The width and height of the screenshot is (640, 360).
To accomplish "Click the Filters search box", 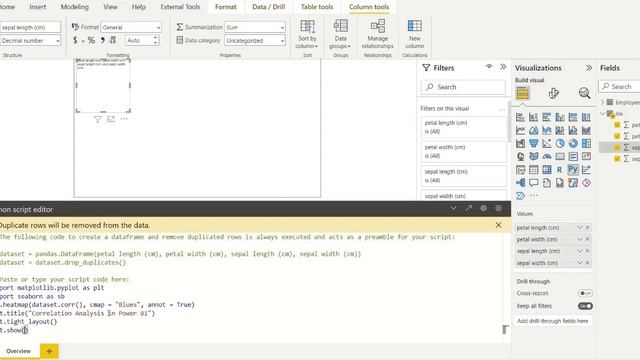I will coord(463,87).
